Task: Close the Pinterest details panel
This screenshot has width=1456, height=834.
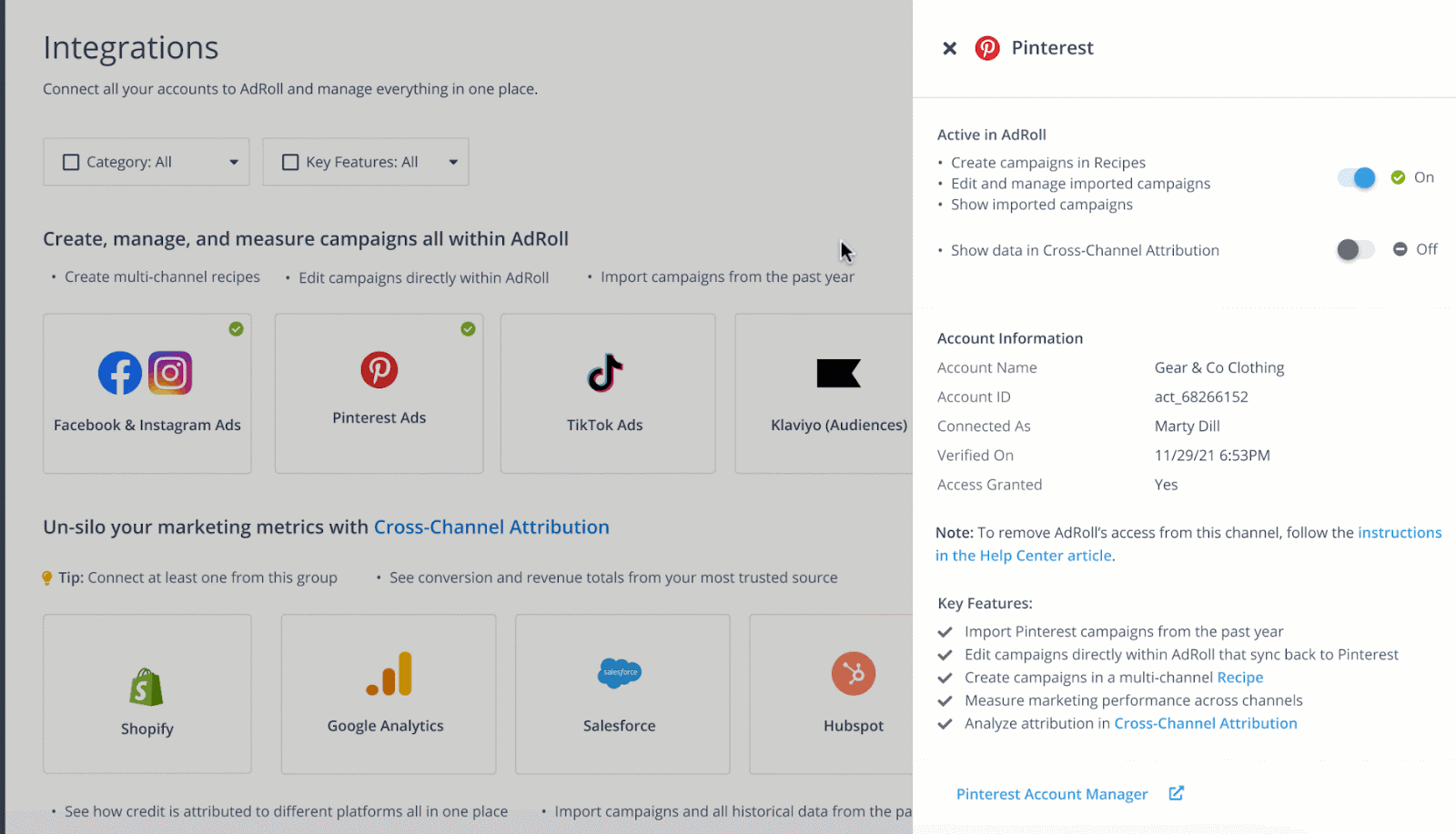Action: tap(949, 48)
